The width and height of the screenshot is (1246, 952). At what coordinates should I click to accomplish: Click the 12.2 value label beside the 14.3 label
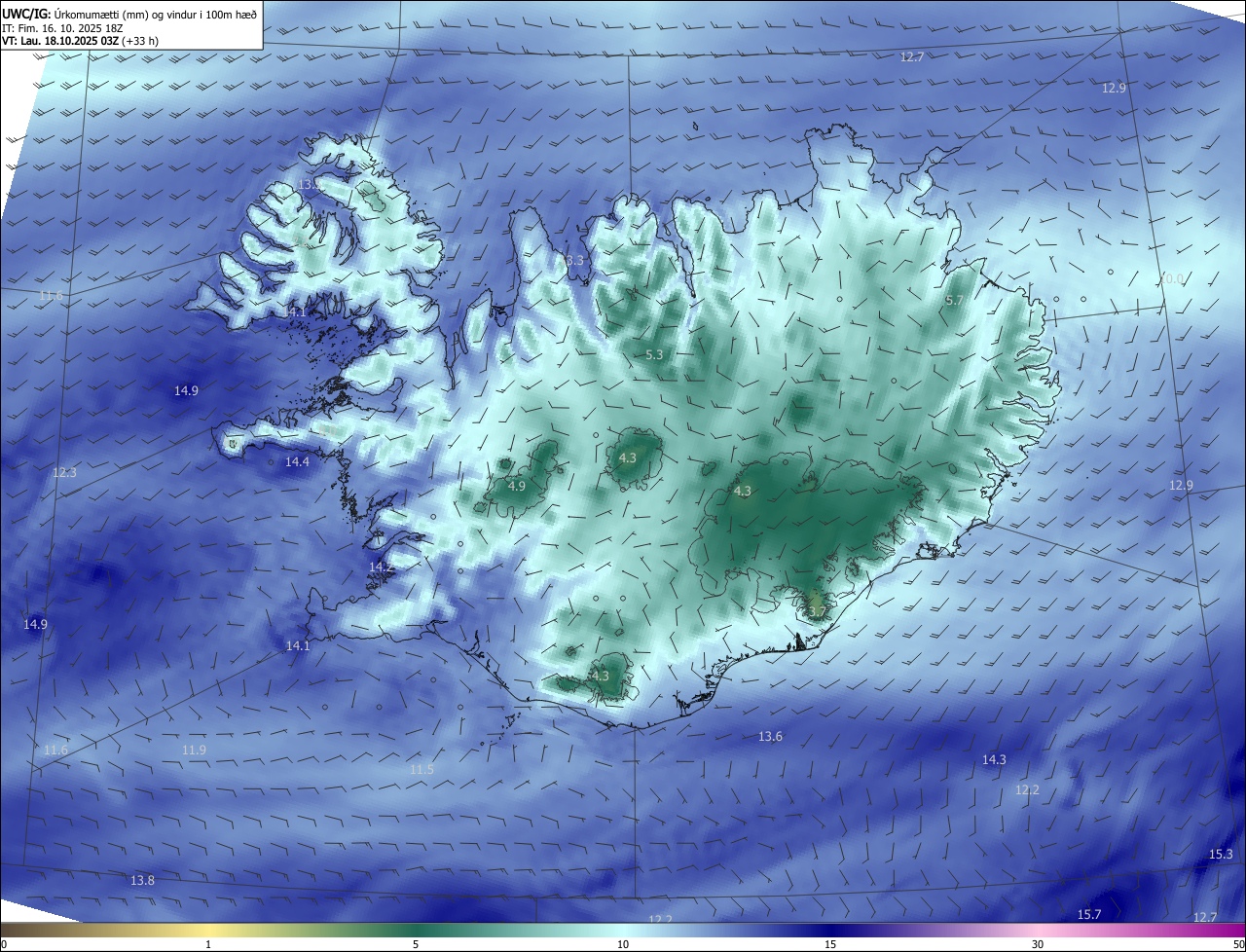pyautogui.click(x=1027, y=789)
